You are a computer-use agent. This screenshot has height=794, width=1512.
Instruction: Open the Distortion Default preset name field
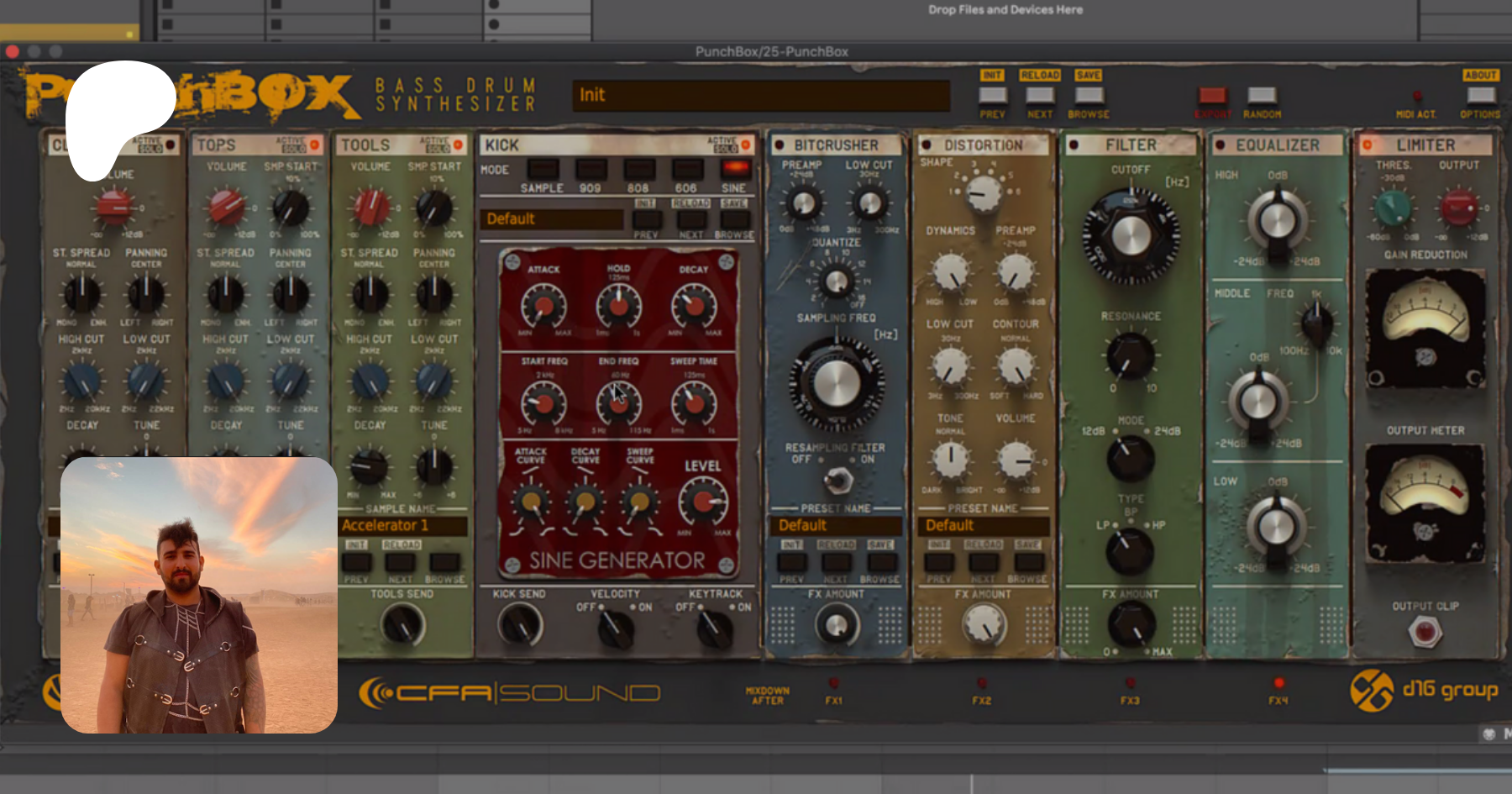coord(984,526)
